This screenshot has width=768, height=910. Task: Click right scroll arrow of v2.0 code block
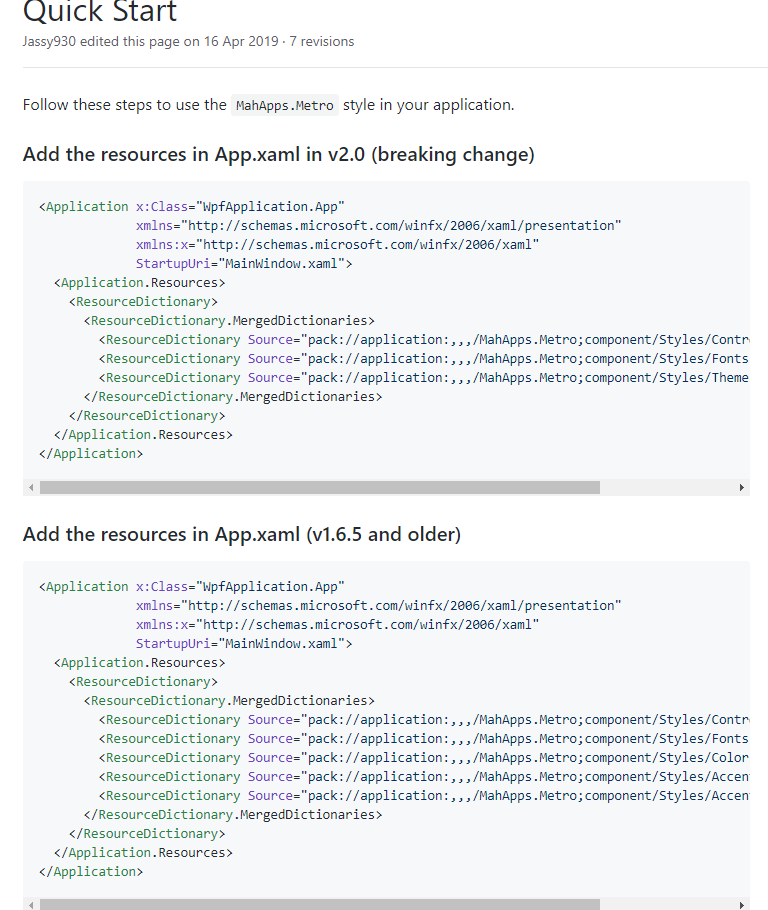[741, 488]
